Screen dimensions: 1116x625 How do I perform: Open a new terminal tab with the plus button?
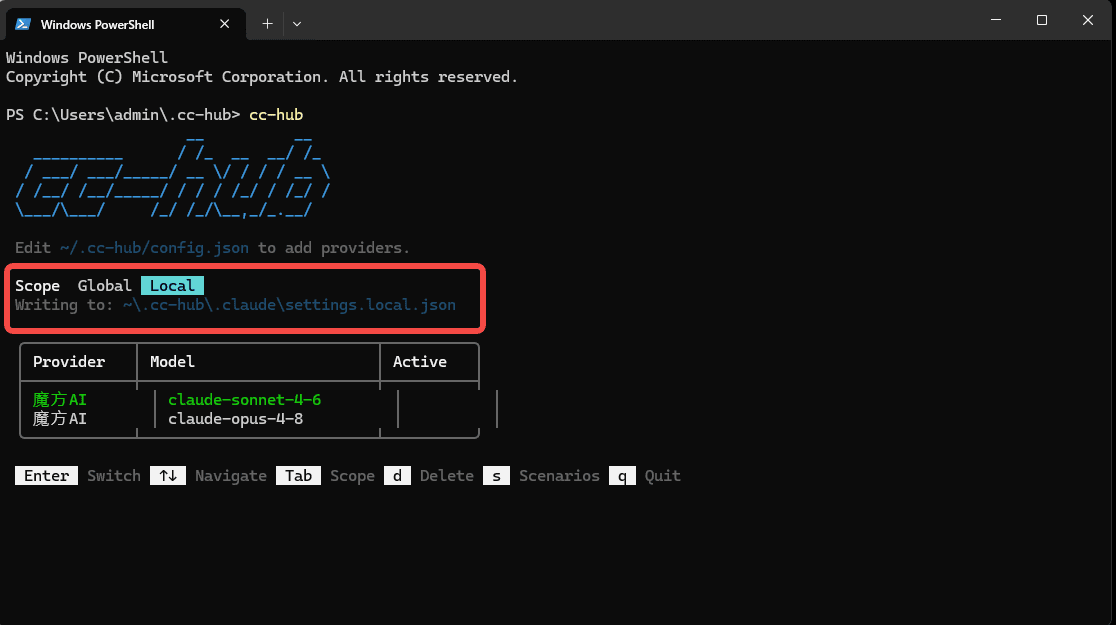pos(267,23)
